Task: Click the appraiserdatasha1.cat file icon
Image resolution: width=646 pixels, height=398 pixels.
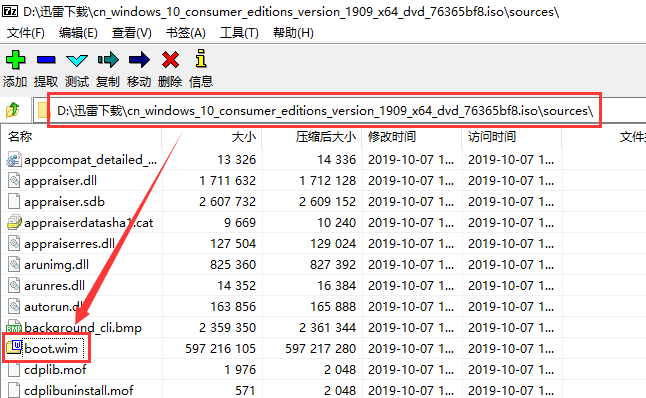Action: coord(14,222)
